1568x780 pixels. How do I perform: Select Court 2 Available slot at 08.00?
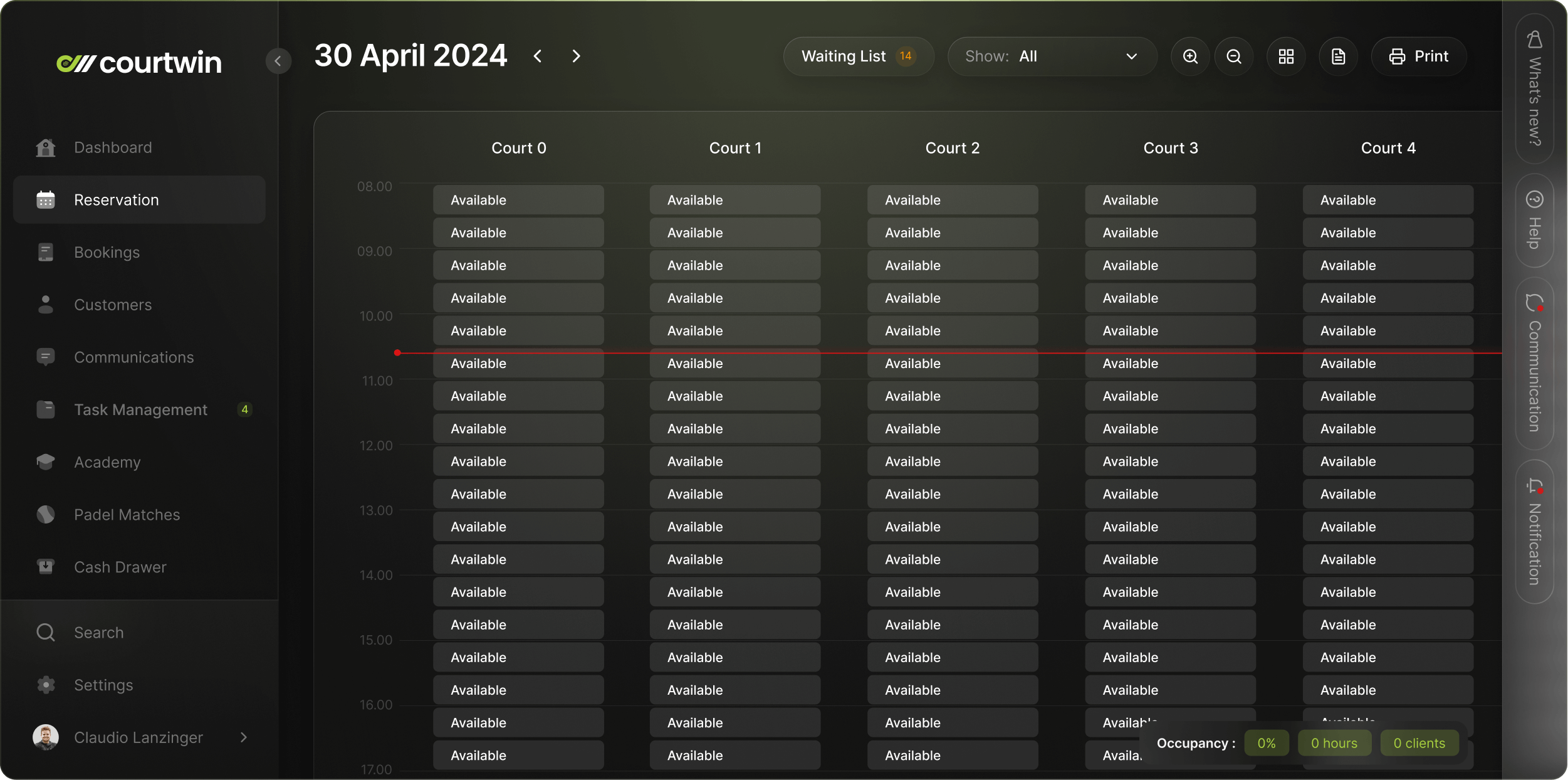952,200
